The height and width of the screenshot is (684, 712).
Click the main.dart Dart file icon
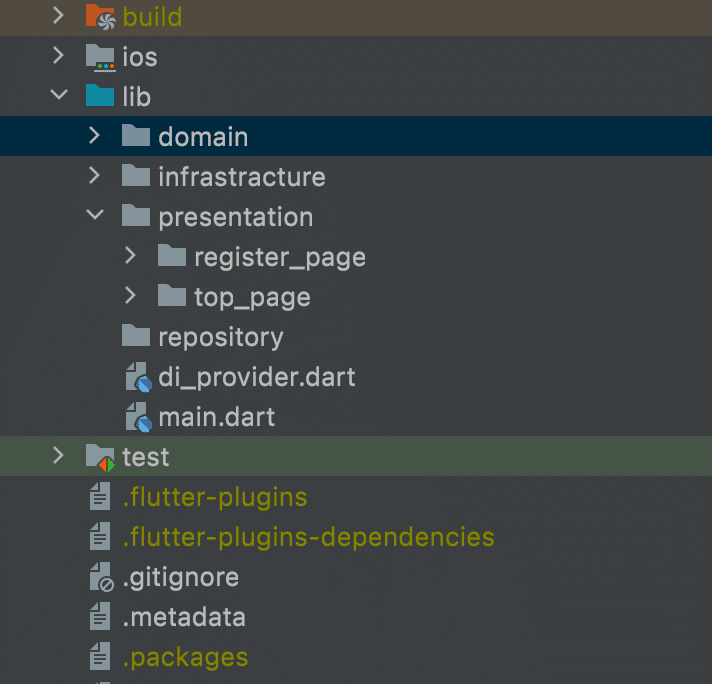(138, 417)
